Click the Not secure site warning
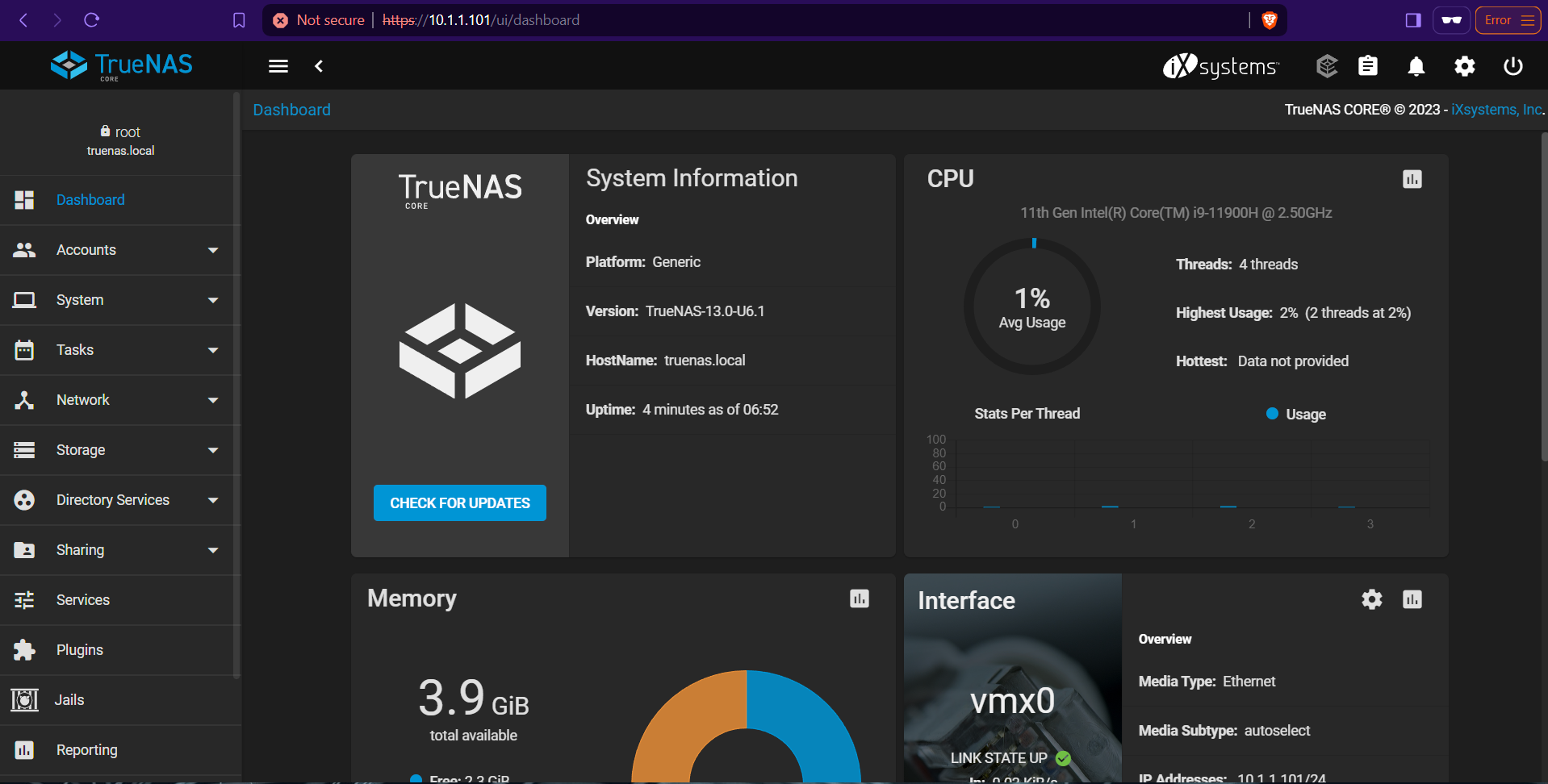The width and height of the screenshot is (1548, 784). click(319, 20)
